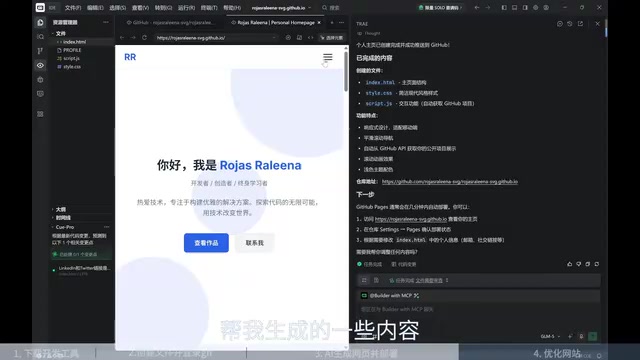This screenshot has height=360, width=640.
Task: Open Cue-Pro section more options
Action: 107,227
